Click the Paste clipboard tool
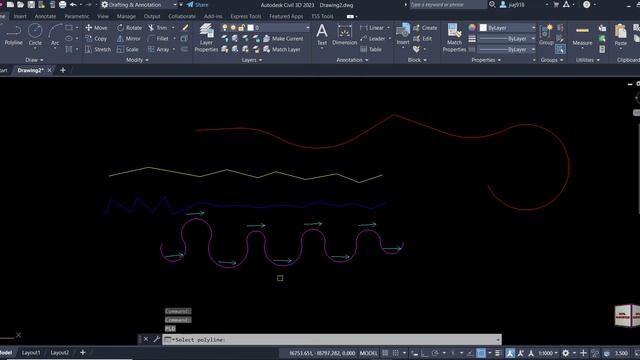 (620, 35)
